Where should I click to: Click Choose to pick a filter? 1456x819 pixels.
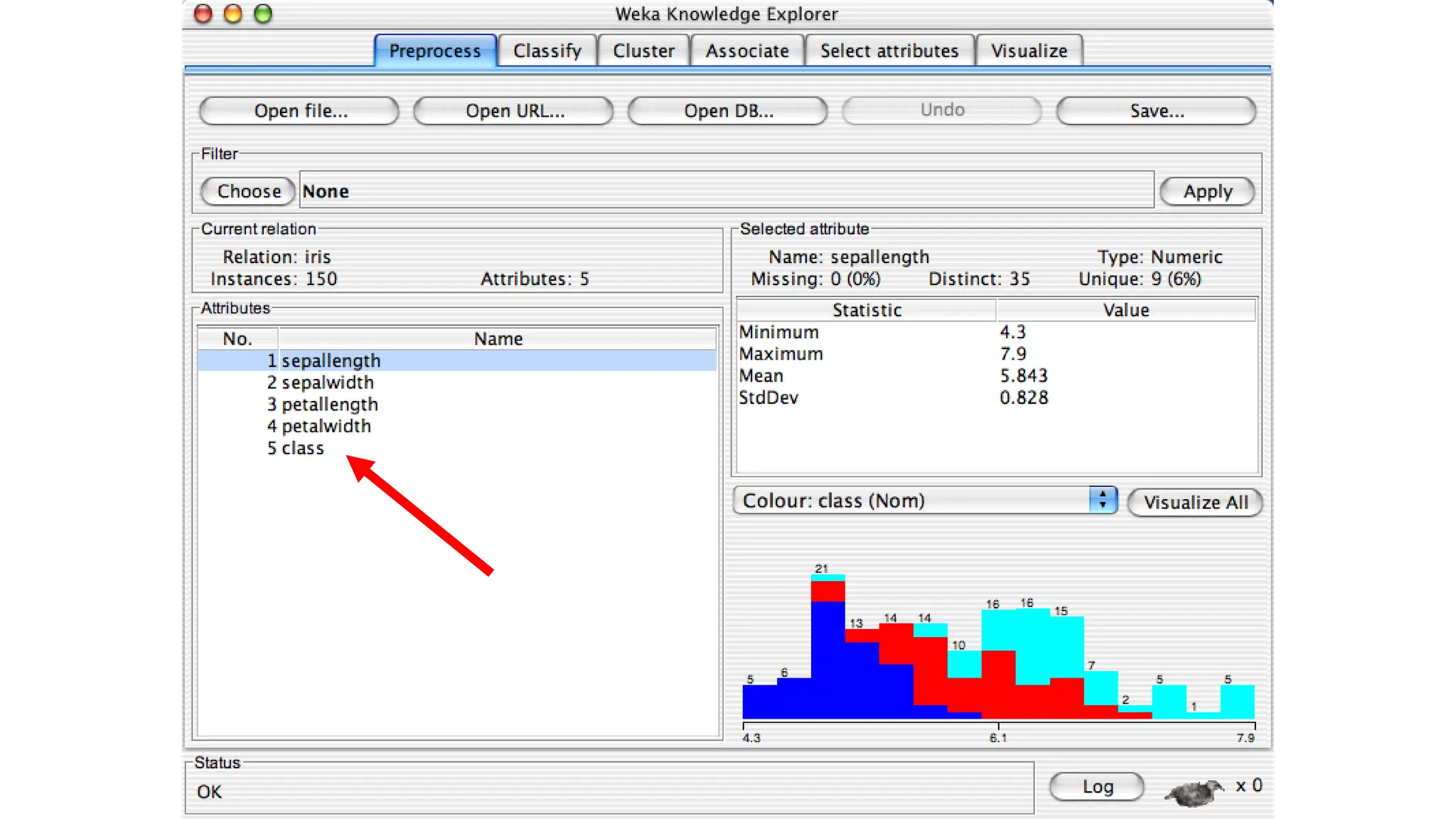click(248, 191)
